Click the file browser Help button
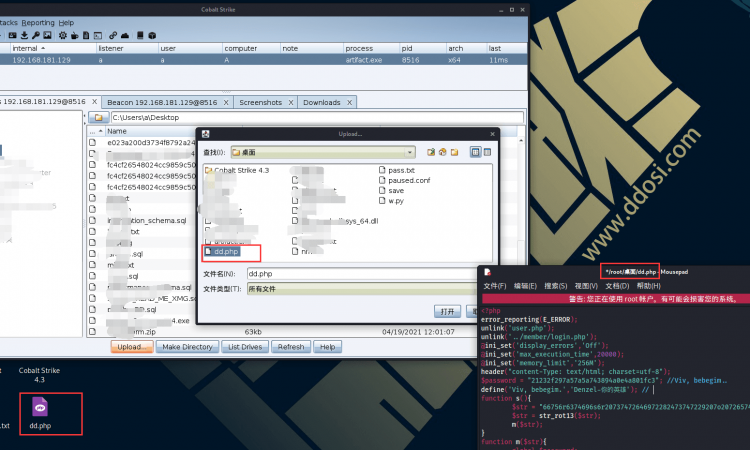 328,347
